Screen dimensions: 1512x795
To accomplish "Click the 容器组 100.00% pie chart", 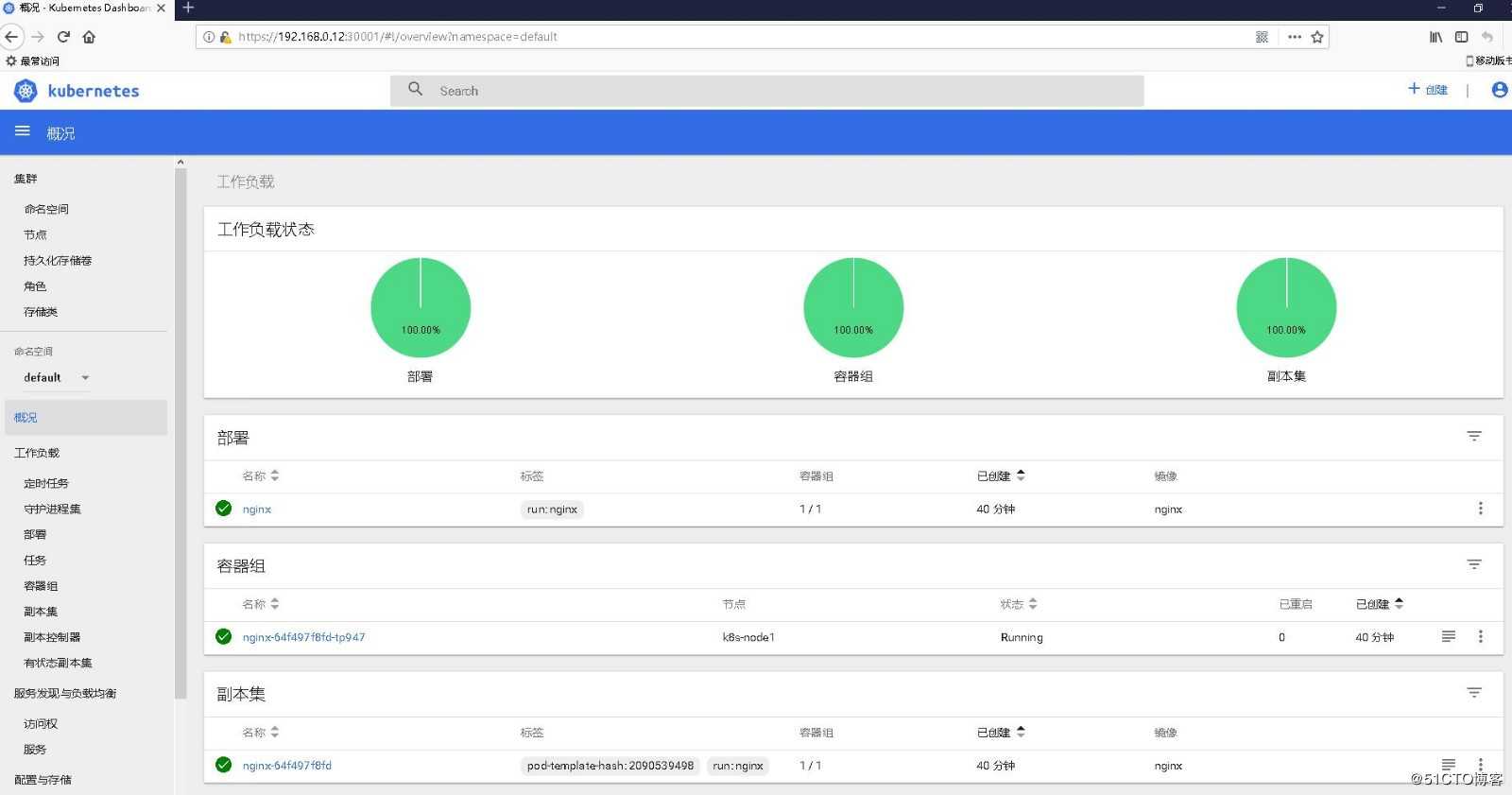I will [853, 307].
